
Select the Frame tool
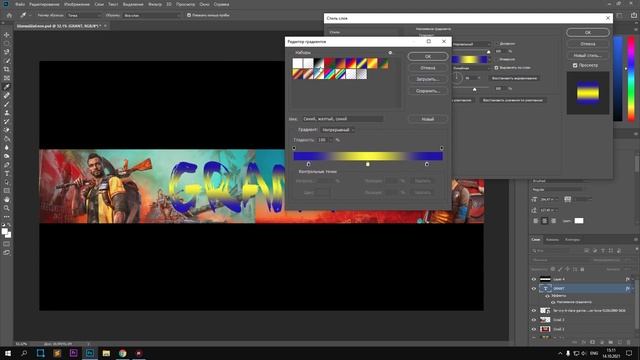tap(7, 78)
